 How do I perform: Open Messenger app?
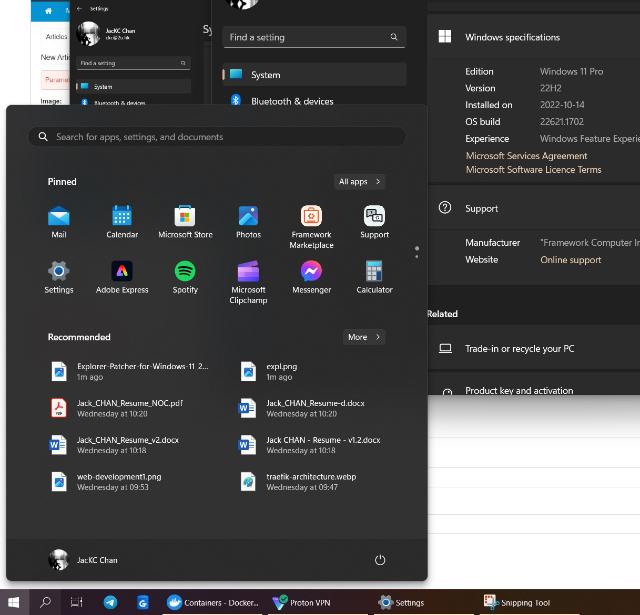pyautogui.click(x=311, y=277)
